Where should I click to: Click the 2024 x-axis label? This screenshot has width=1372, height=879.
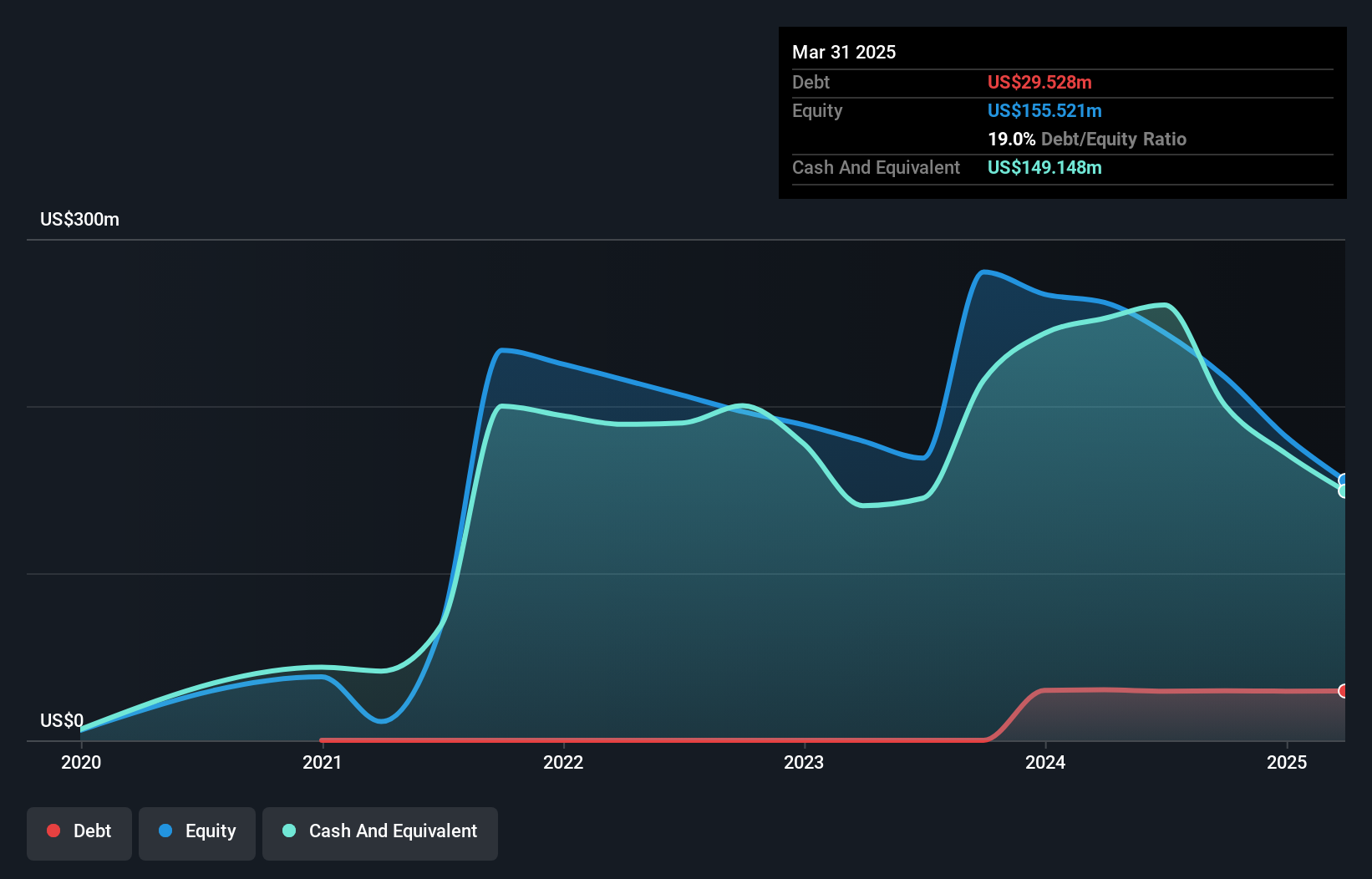(x=1045, y=762)
